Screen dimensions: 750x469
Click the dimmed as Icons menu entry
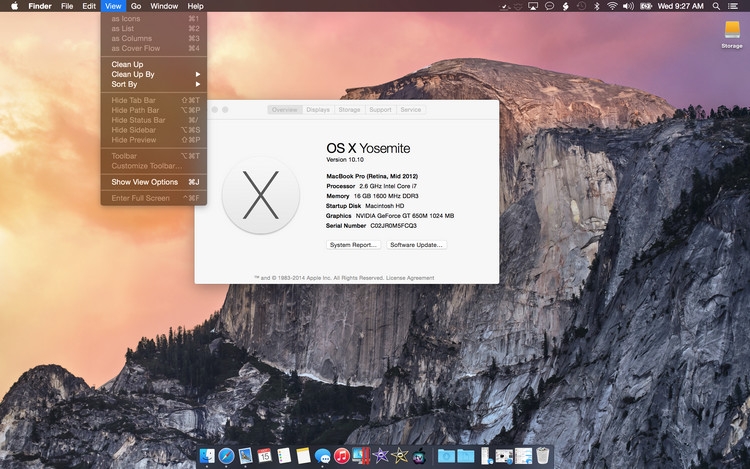(154, 19)
